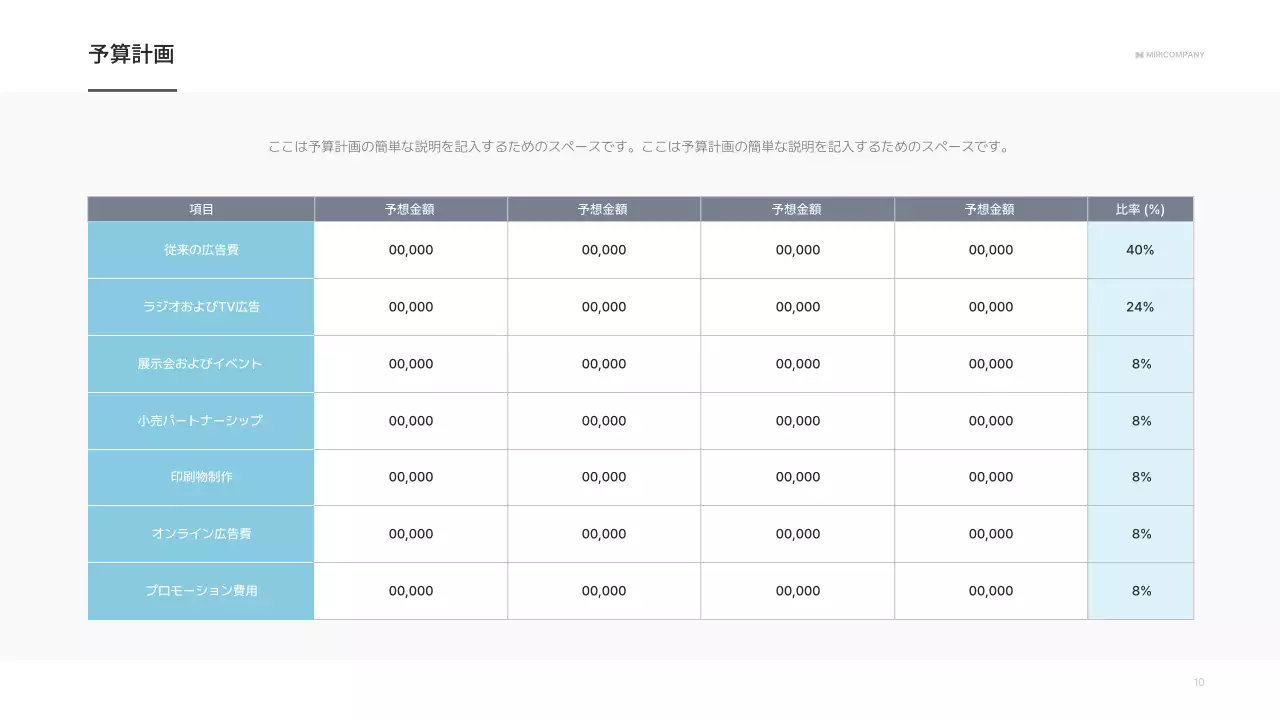Viewport: 1280px width, 720px height.
Task: Click the 40% ratio cell
Action: (1140, 251)
